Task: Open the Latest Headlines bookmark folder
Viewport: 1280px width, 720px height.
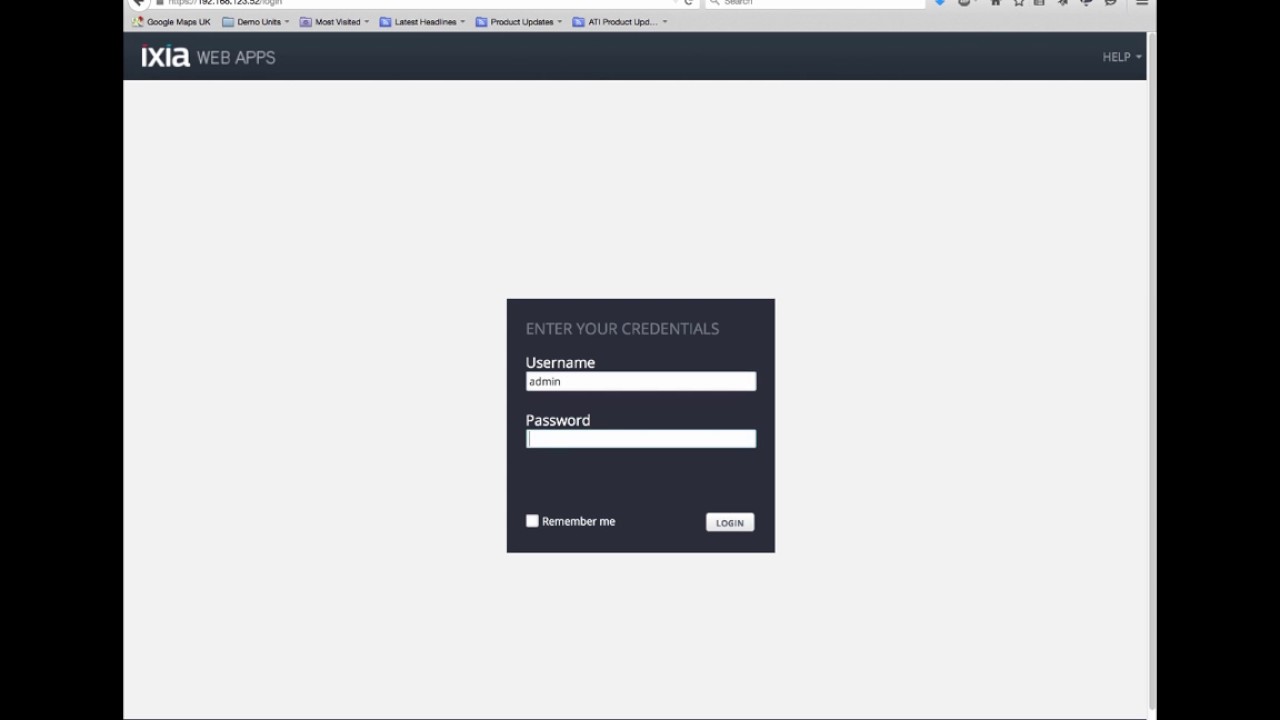Action: [x=422, y=22]
